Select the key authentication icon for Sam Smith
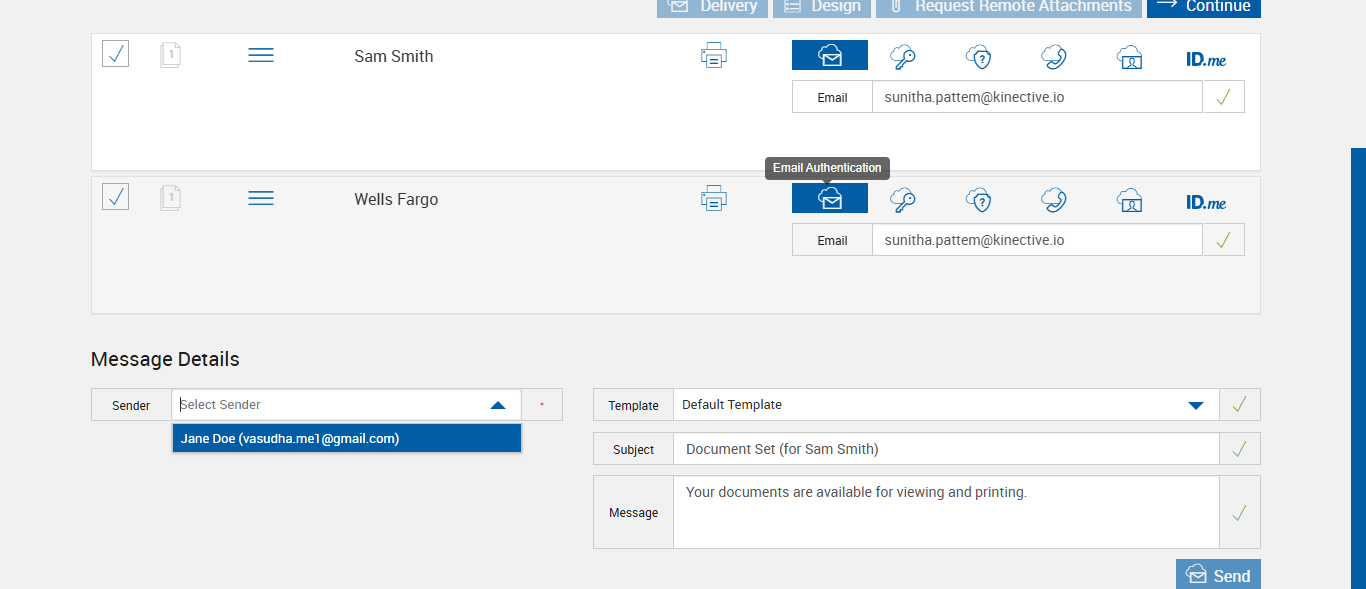Image resolution: width=1366 pixels, height=589 pixels. tap(903, 57)
